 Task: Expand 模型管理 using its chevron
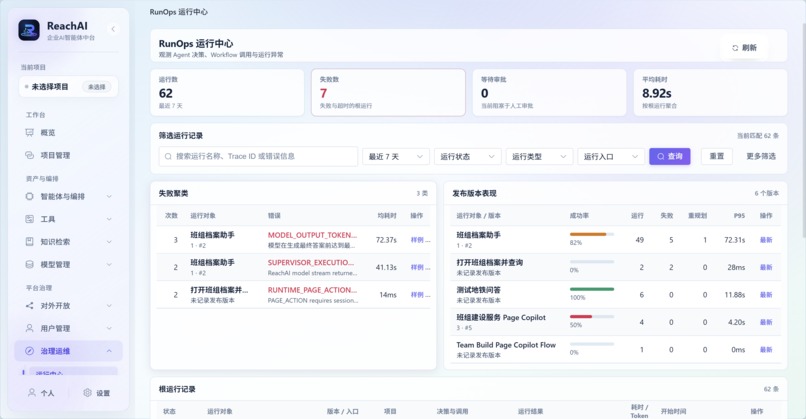(109, 264)
